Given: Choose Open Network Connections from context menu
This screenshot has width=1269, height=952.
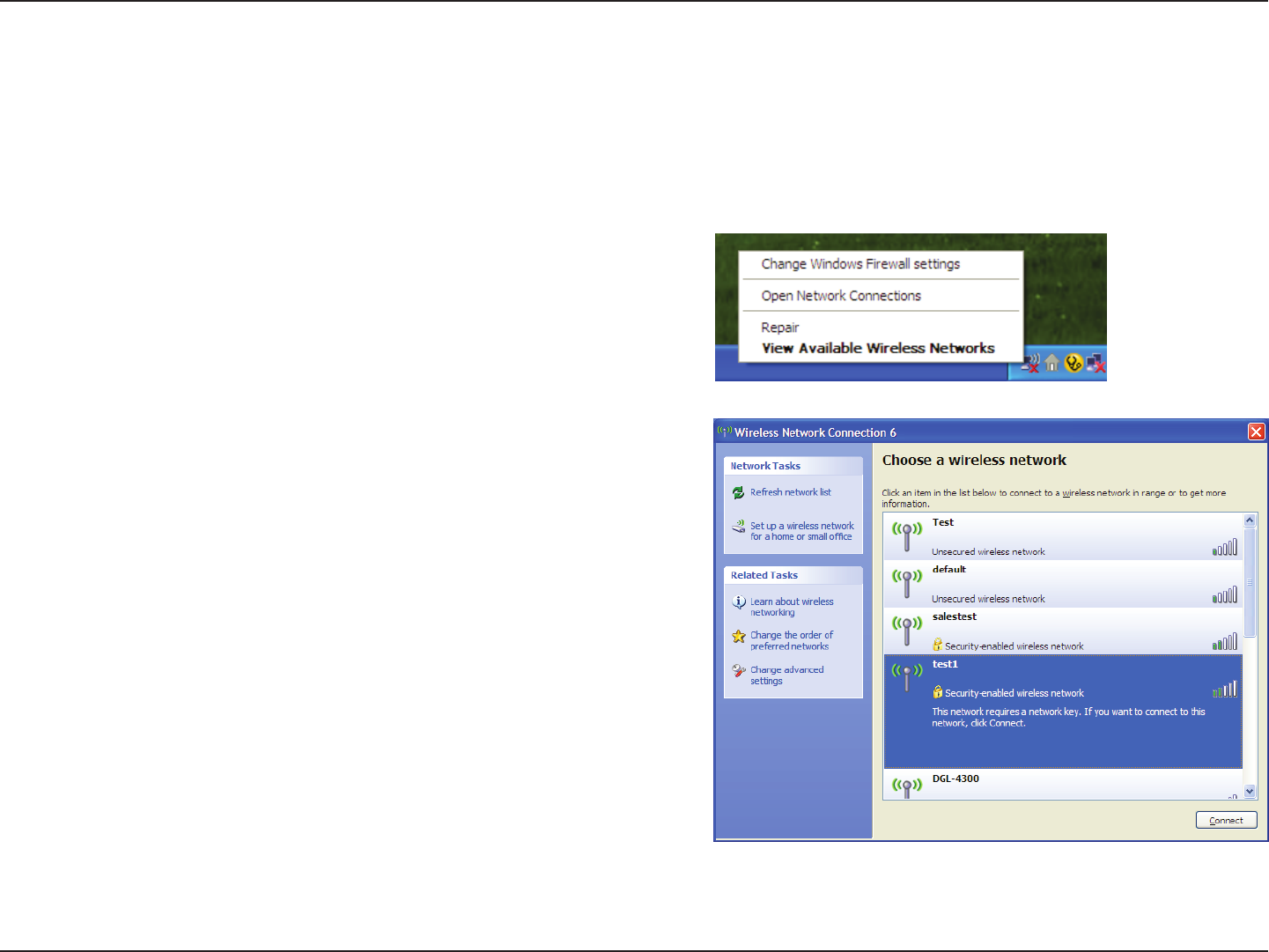Looking at the screenshot, I should pos(841,296).
